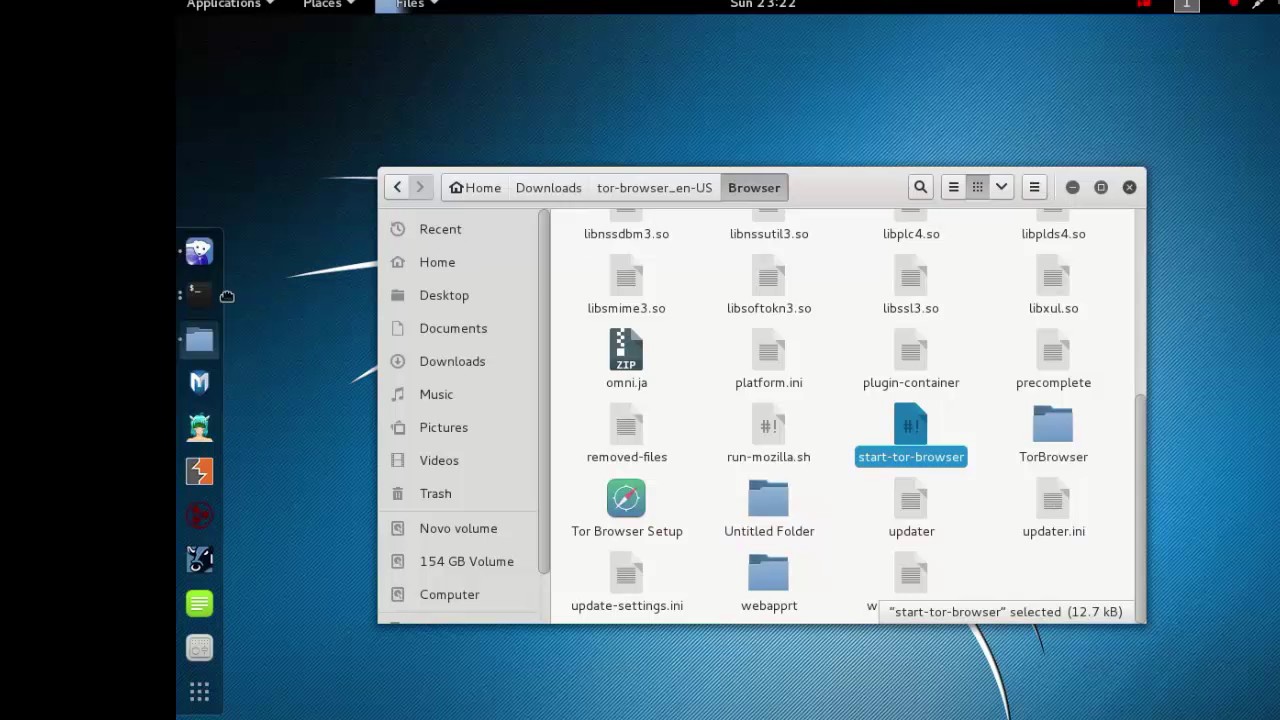Select the platform.ini file icon
Viewport: 1280px width, 720px height.
[x=768, y=350]
